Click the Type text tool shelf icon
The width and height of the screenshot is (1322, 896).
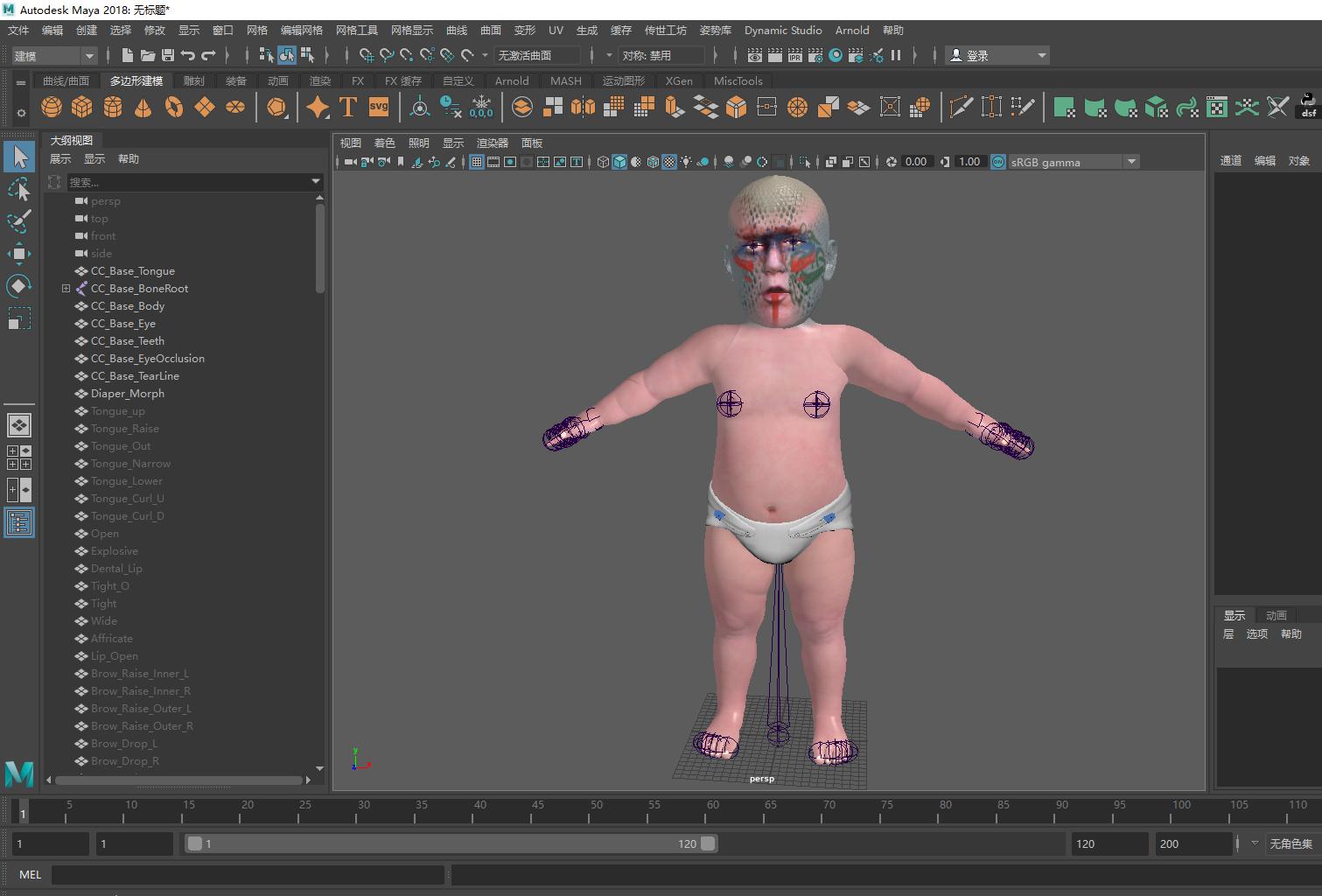click(x=347, y=108)
